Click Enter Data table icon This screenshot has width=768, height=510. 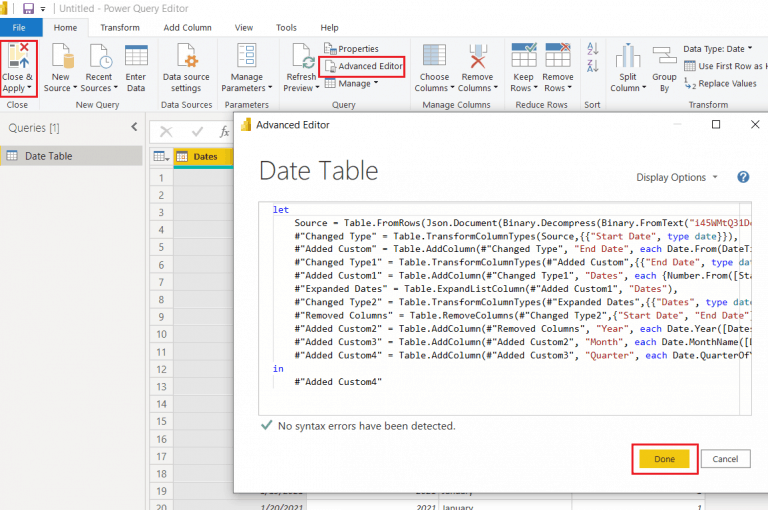[x=136, y=55]
